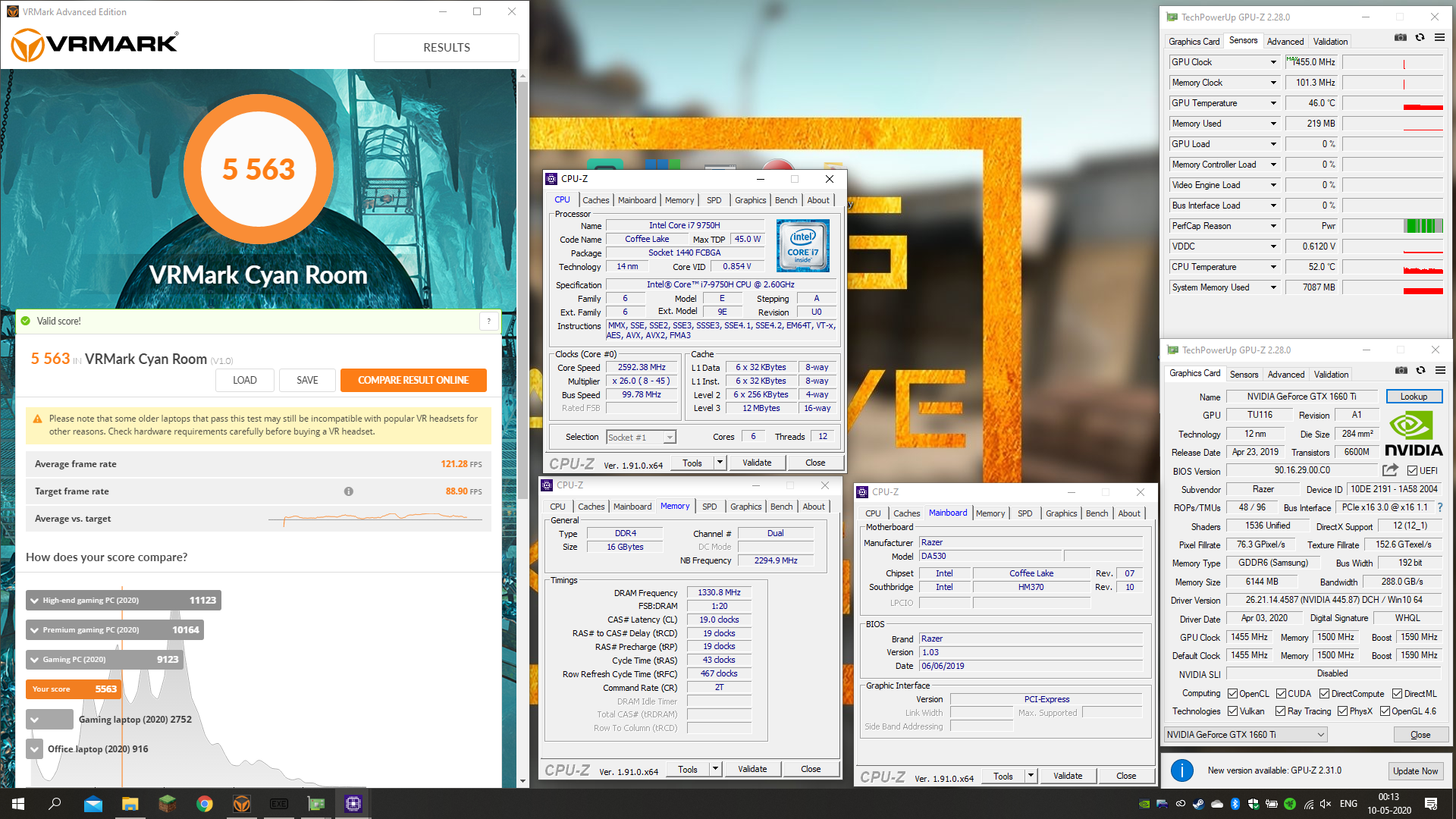Viewport: 1456px width, 819px height.
Task: Open the Tools dropdown arrow in the CPU-Z CPU window
Action: pyautogui.click(x=720, y=463)
